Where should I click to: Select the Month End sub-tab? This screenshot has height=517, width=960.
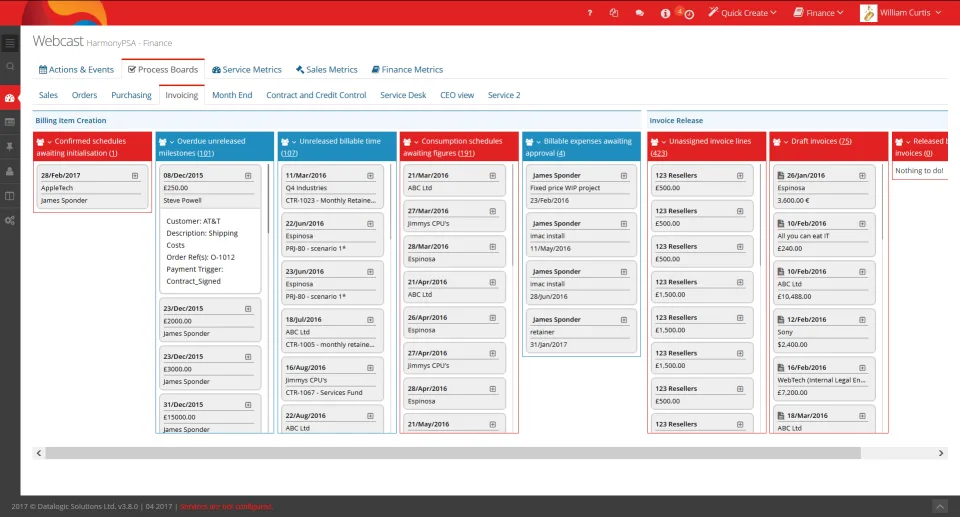point(232,95)
